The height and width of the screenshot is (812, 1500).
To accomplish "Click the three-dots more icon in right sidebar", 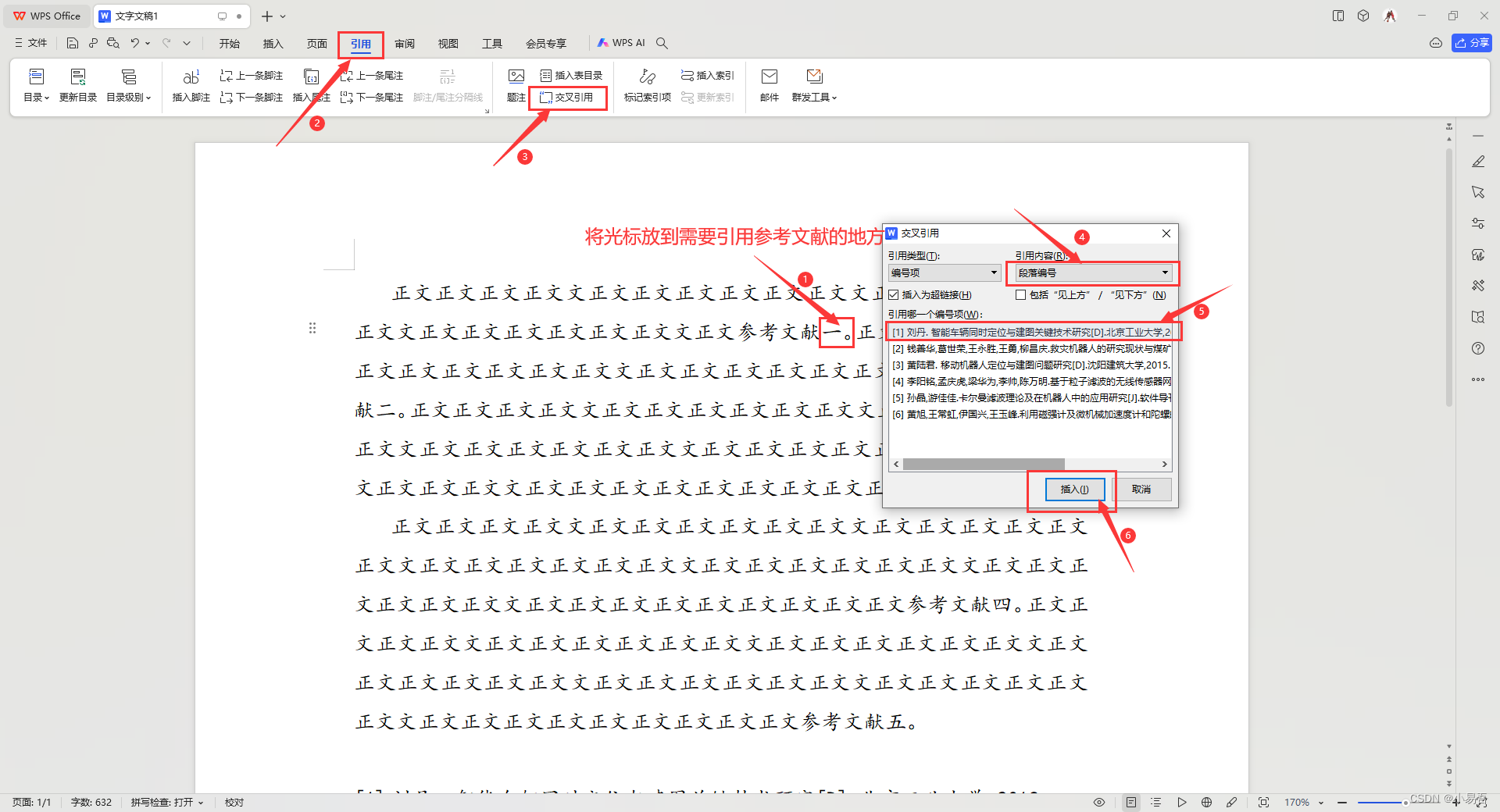I will (1478, 379).
